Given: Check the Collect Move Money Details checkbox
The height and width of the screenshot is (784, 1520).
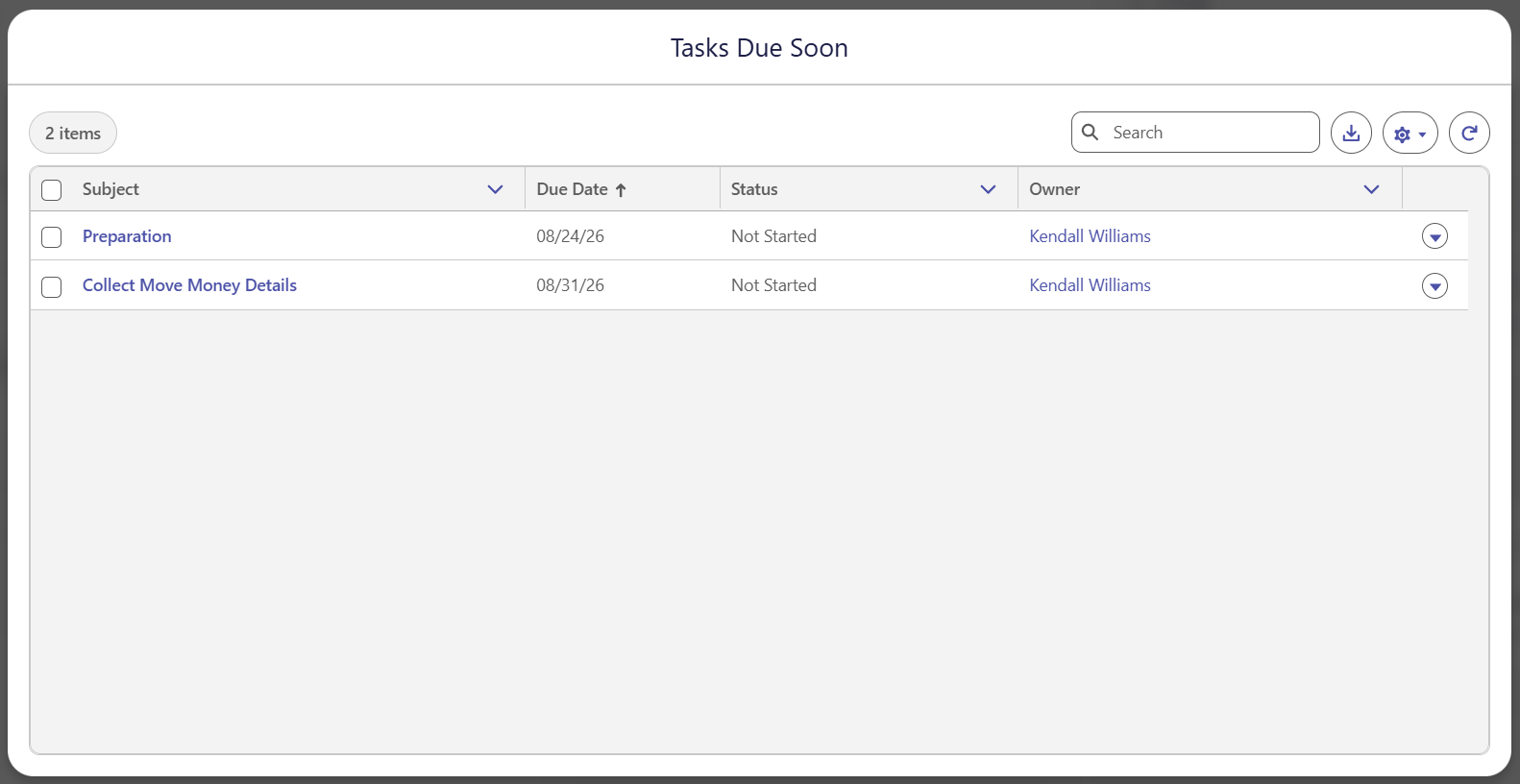Looking at the screenshot, I should click(52, 287).
